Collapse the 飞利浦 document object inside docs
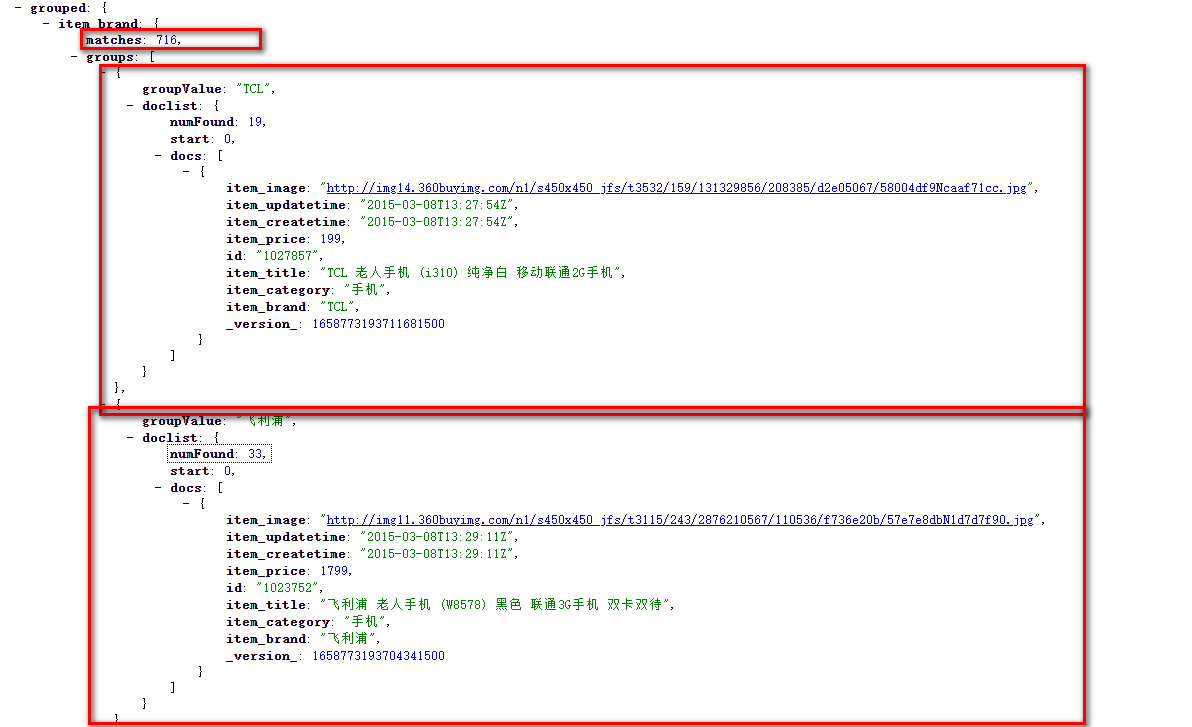The width and height of the screenshot is (1192, 727). (x=187, y=504)
